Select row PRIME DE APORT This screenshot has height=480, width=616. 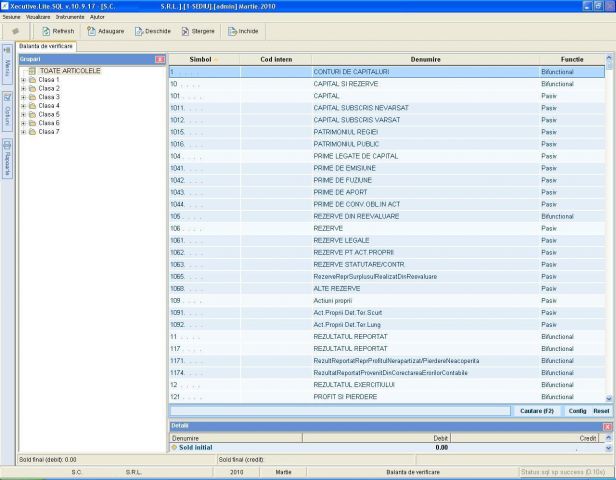387,192
